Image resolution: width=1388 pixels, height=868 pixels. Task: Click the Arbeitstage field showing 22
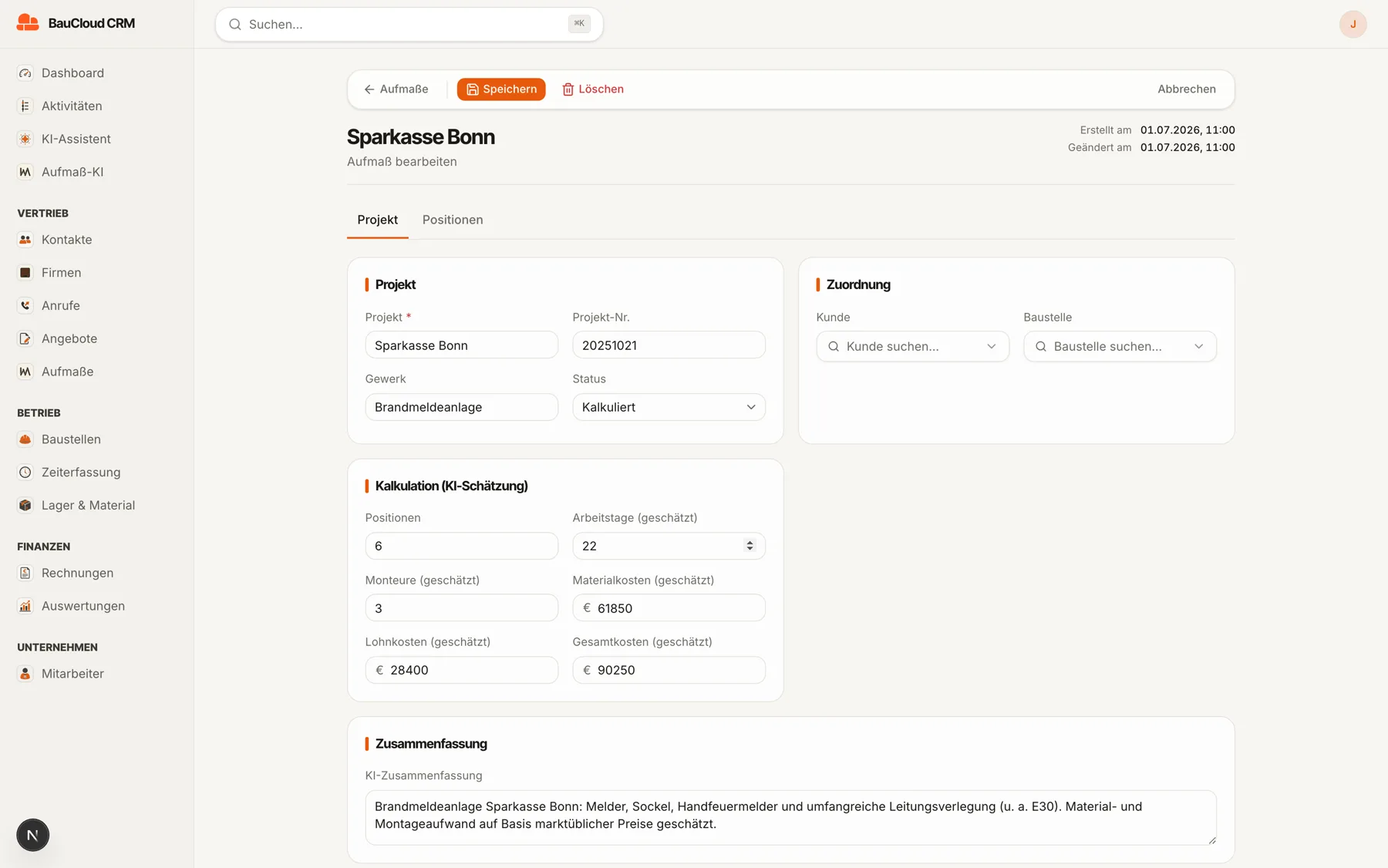669,546
